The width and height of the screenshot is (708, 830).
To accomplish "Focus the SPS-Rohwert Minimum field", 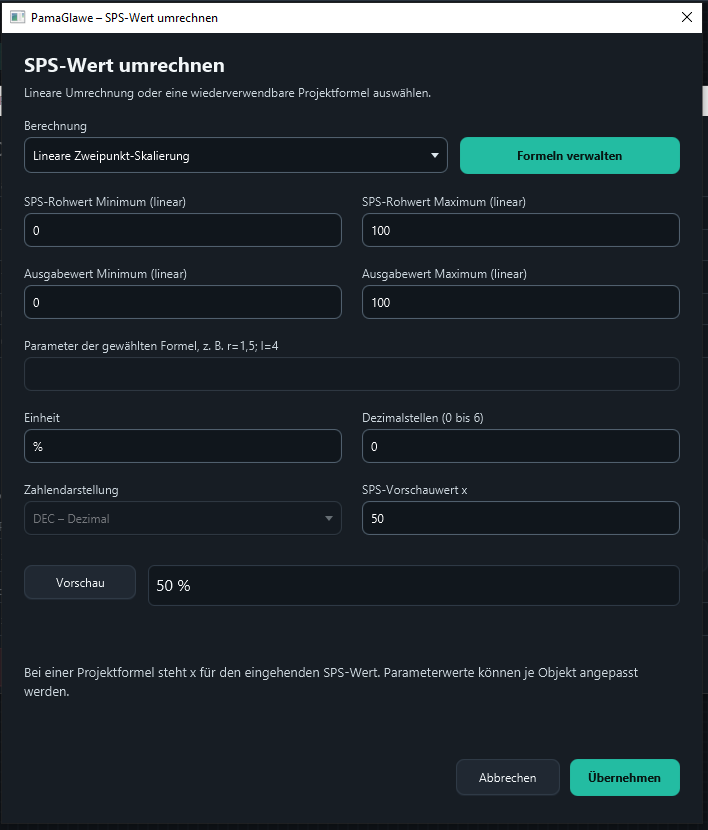I will (x=183, y=230).
